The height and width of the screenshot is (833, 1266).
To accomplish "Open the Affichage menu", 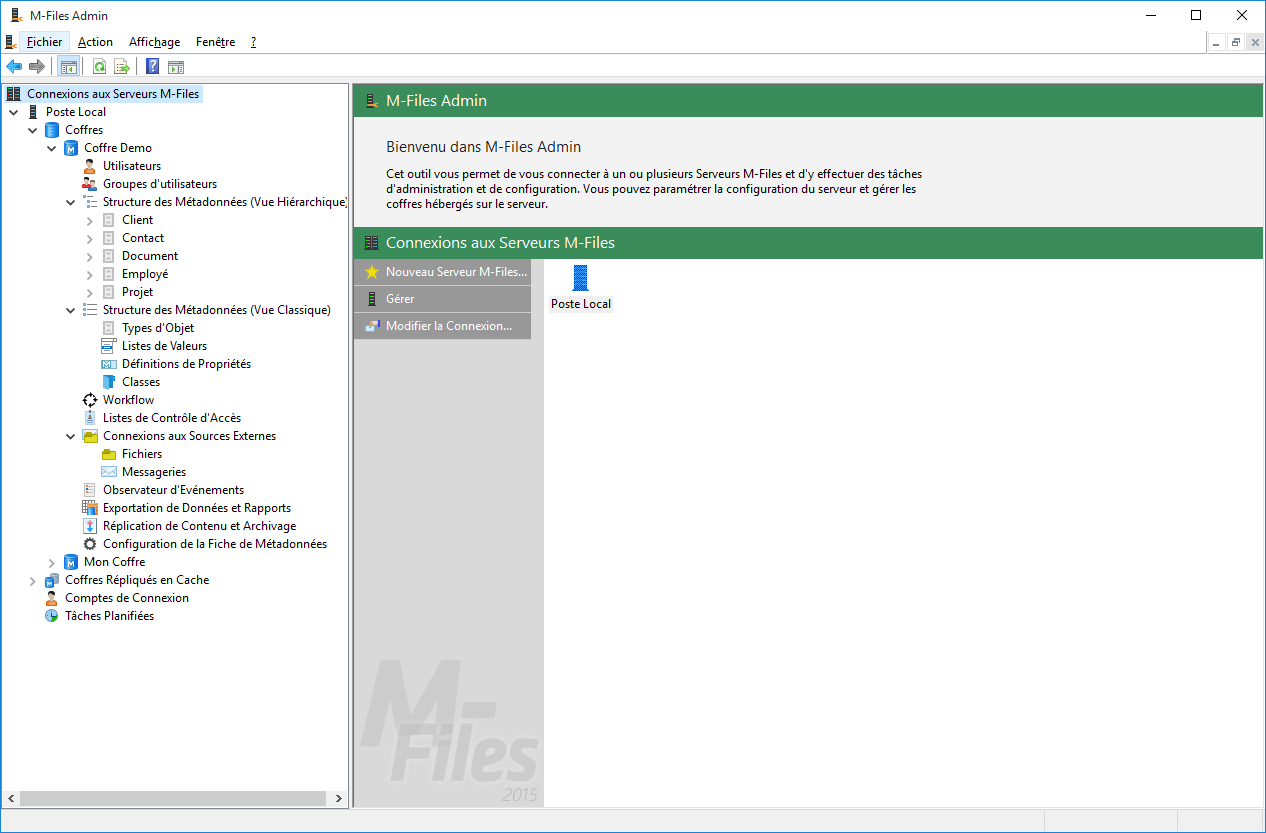I will point(154,42).
